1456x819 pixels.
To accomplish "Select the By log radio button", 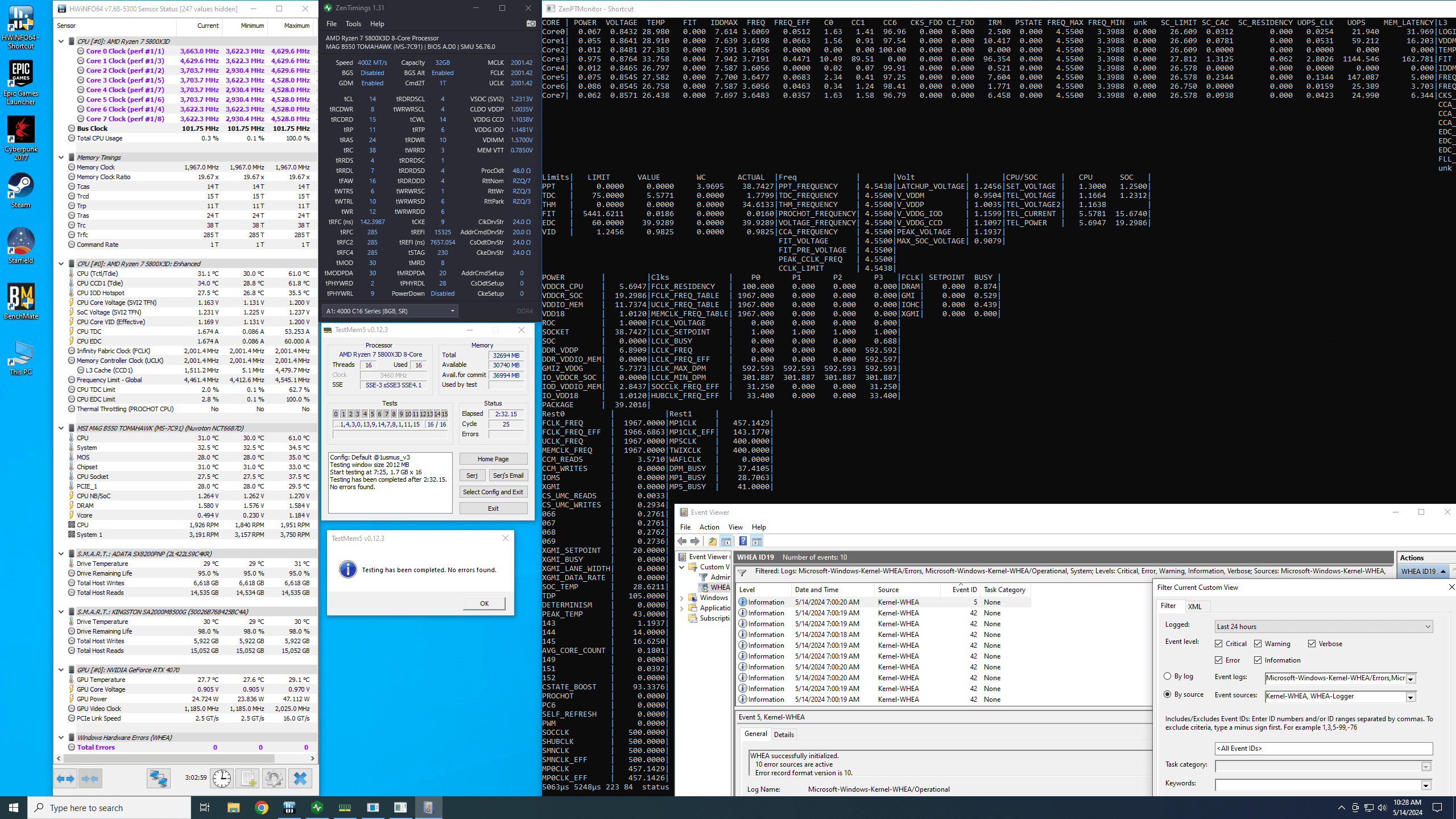I will 1168,676.
